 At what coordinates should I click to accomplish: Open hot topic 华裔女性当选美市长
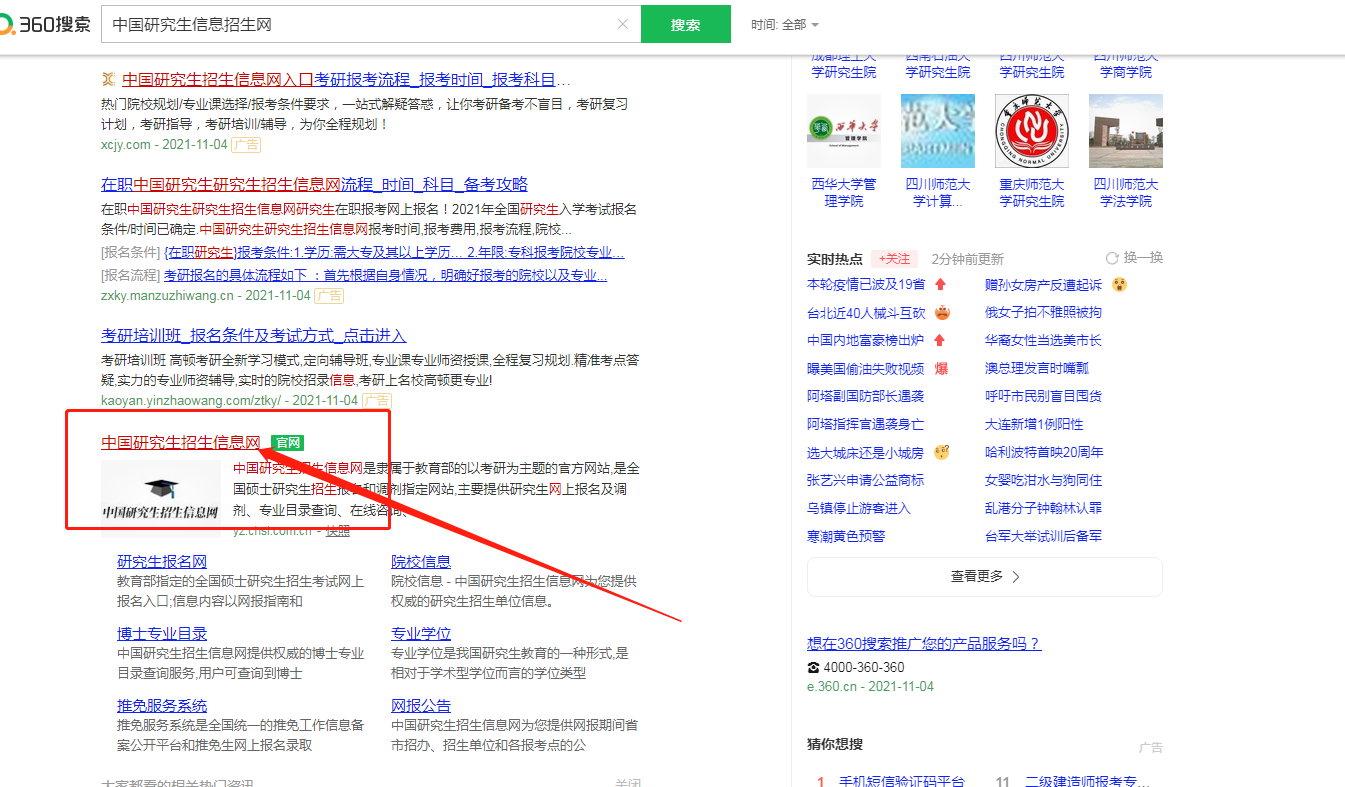click(x=1044, y=341)
